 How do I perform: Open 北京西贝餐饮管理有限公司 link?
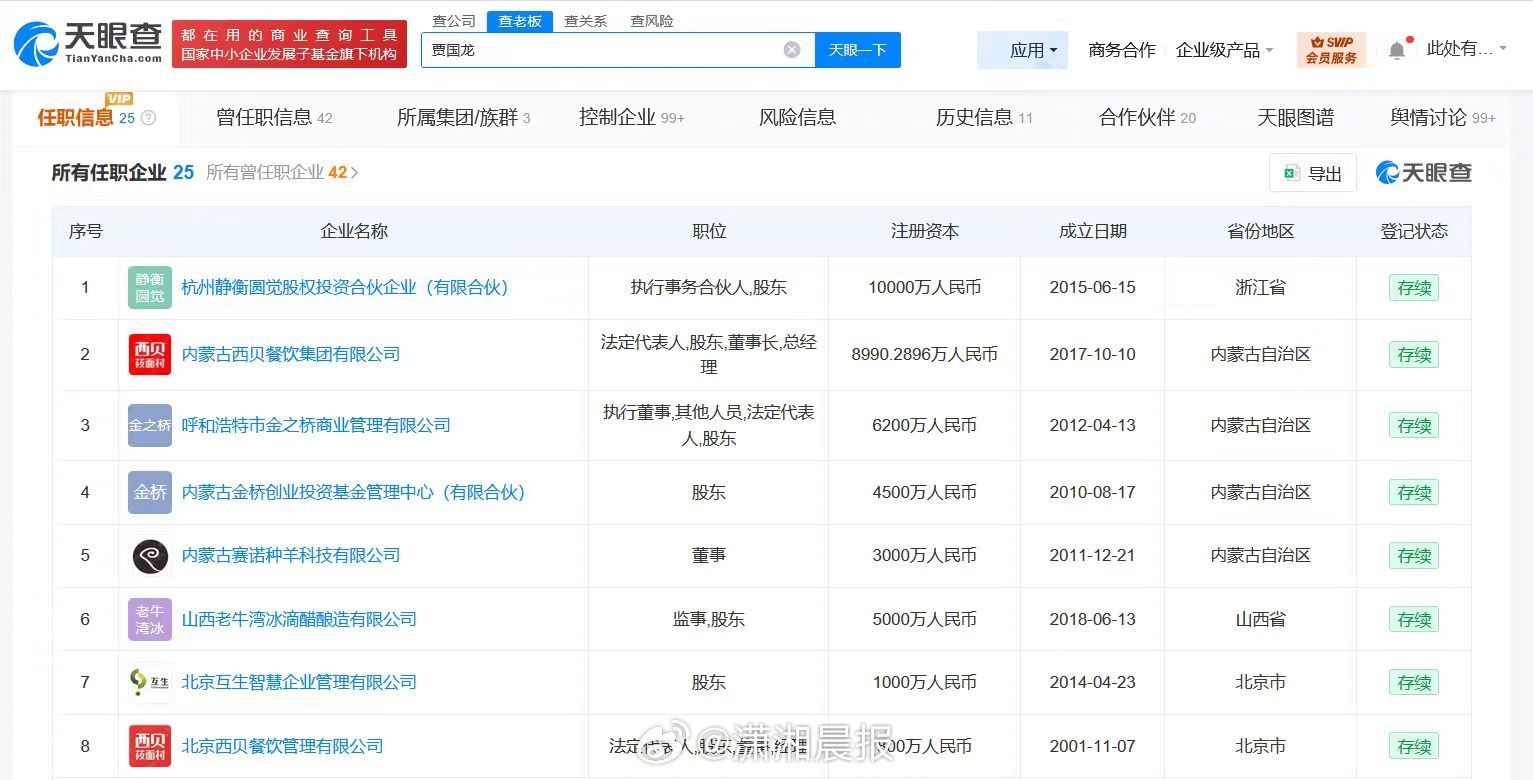coord(282,746)
